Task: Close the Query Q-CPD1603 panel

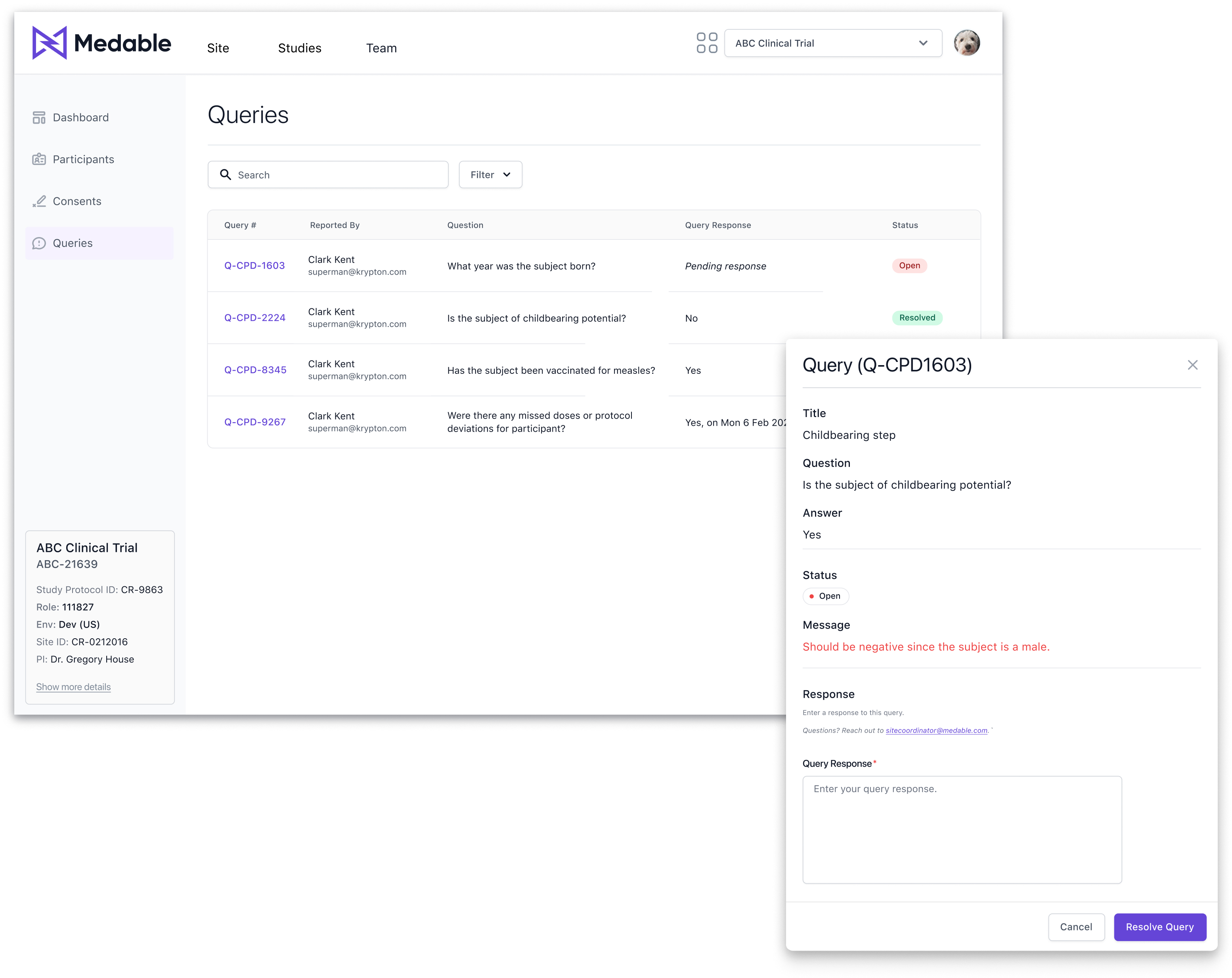Action: (x=1192, y=365)
